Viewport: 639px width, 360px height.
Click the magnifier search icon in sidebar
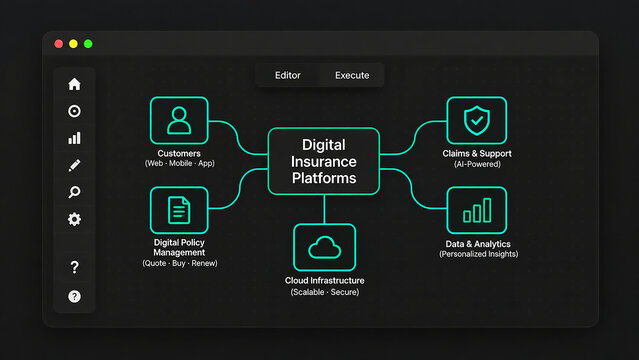point(74,192)
